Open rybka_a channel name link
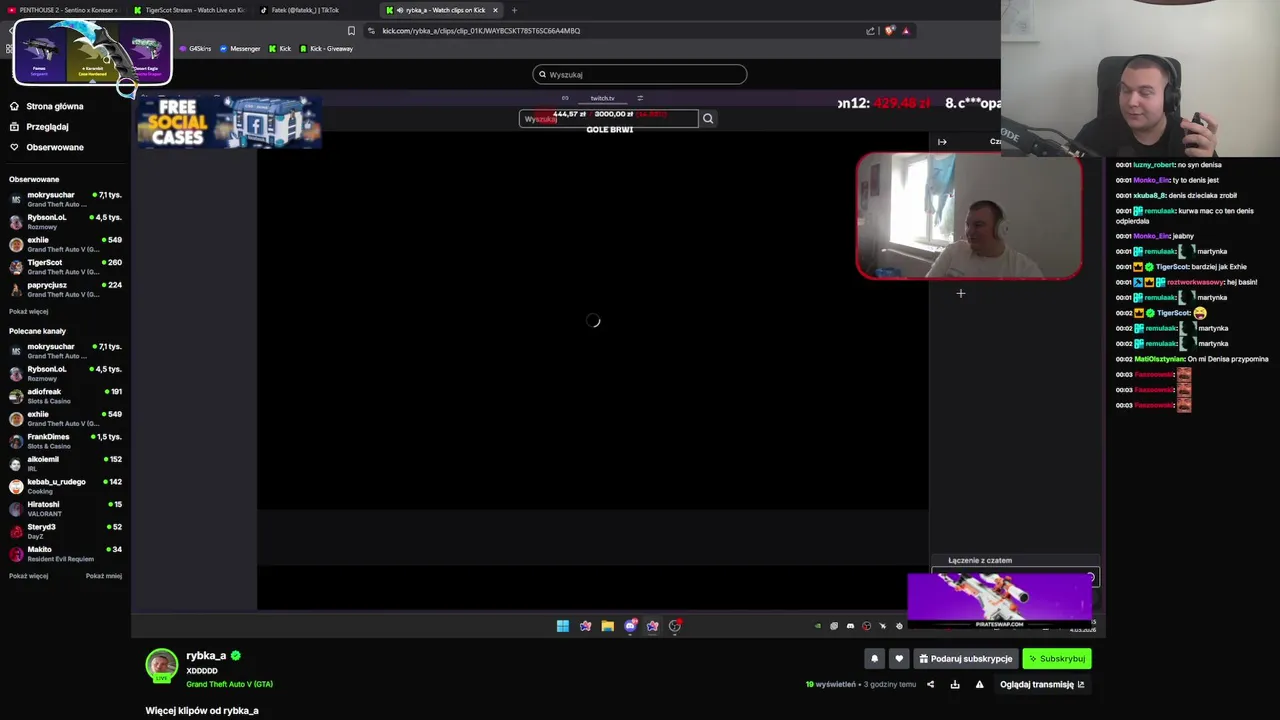This screenshot has height=720, width=1280. [206, 656]
